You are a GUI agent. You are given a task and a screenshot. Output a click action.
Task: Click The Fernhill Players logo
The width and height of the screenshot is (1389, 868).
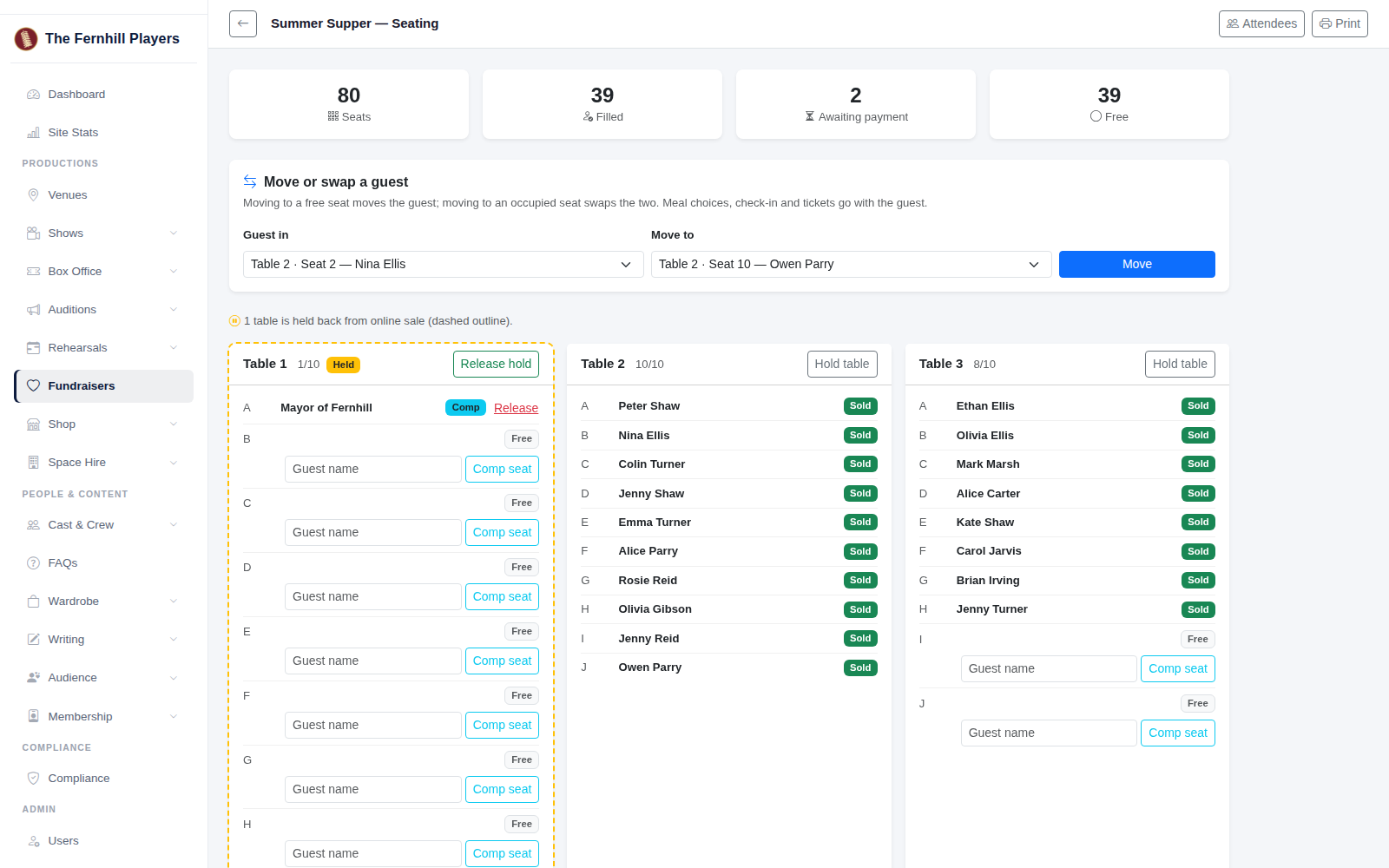click(x=26, y=38)
